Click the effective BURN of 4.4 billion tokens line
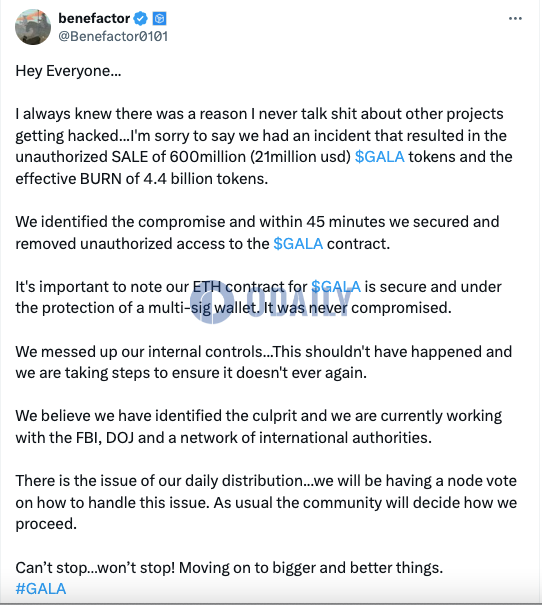This screenshot has height=605, width=542. click(142, 179)
